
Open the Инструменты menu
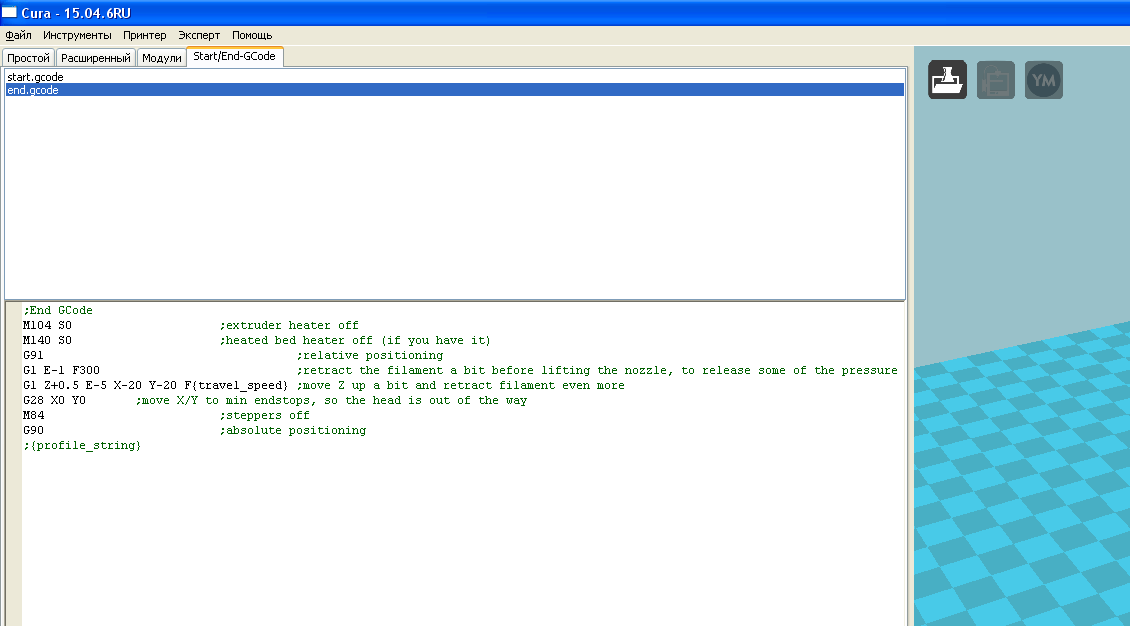[x=77, y=35]
